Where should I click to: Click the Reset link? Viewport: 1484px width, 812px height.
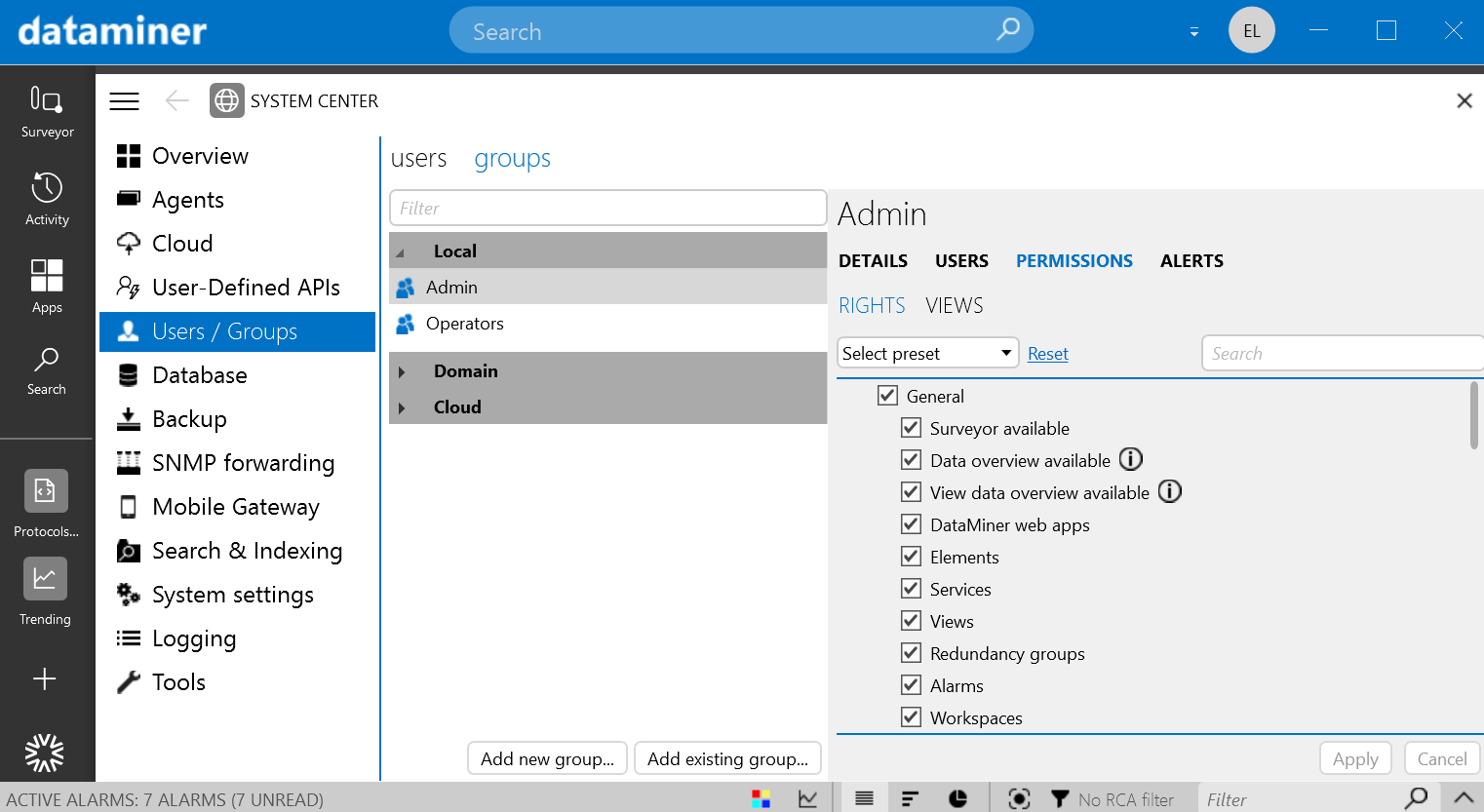click(1048, 354)
